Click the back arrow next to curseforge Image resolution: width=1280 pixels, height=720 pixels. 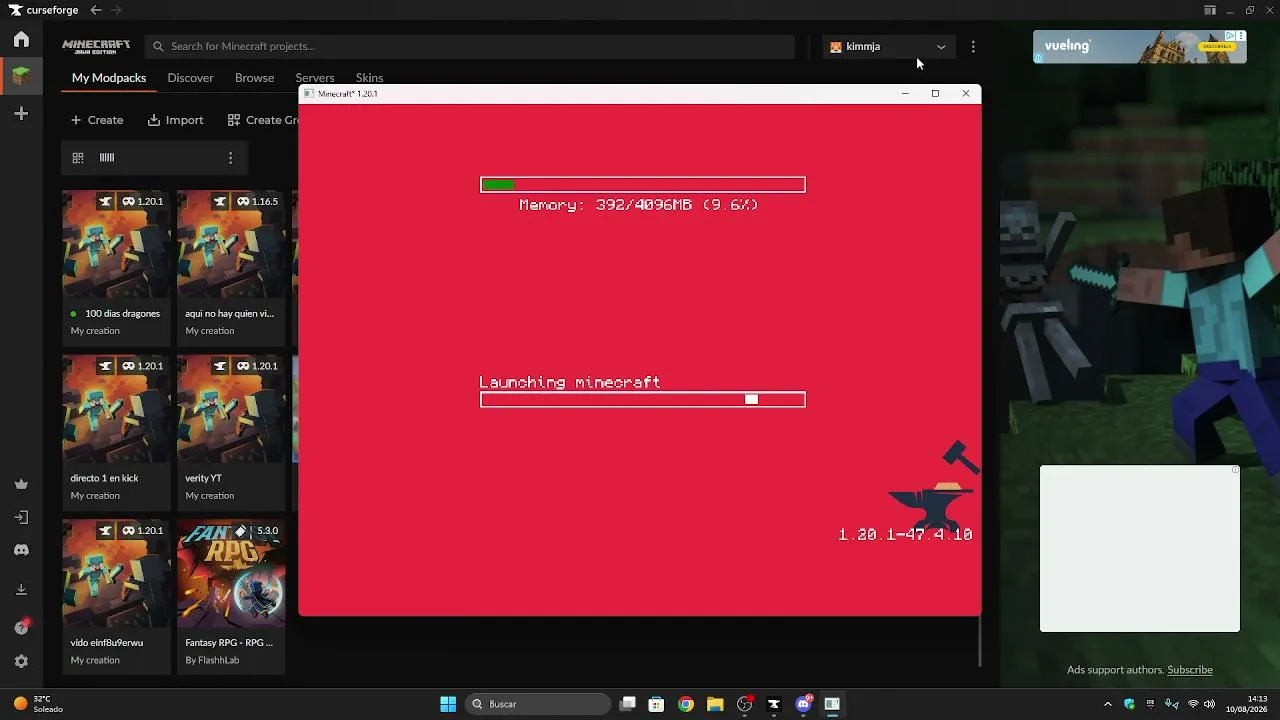96,10
